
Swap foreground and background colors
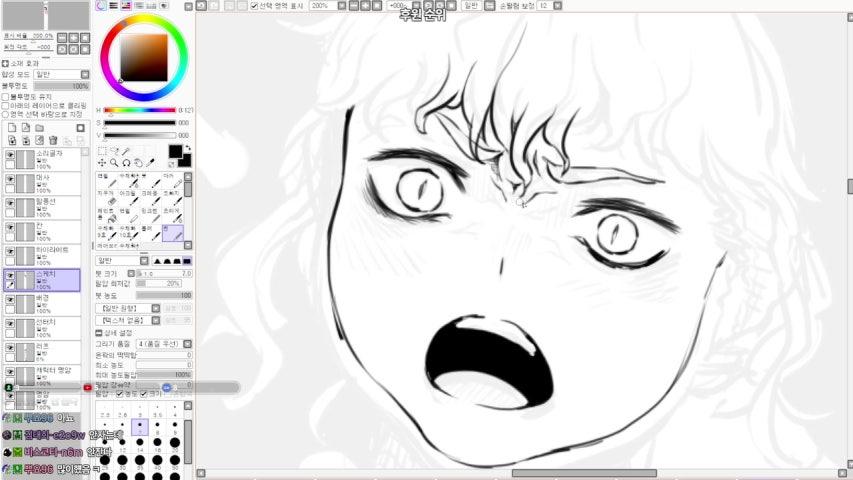click(188, 148)
